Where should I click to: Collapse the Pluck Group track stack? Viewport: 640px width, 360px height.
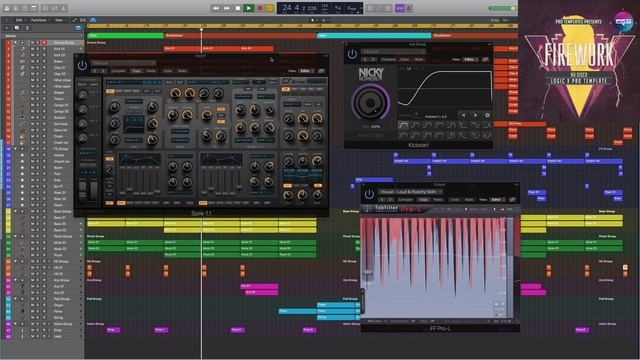(x=16, y=236)
